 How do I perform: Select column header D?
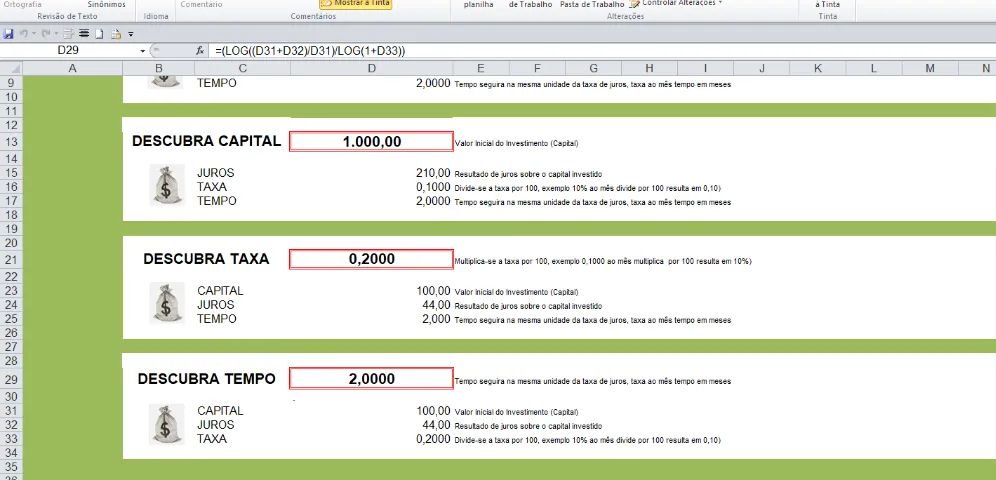(x=372, y=69)
